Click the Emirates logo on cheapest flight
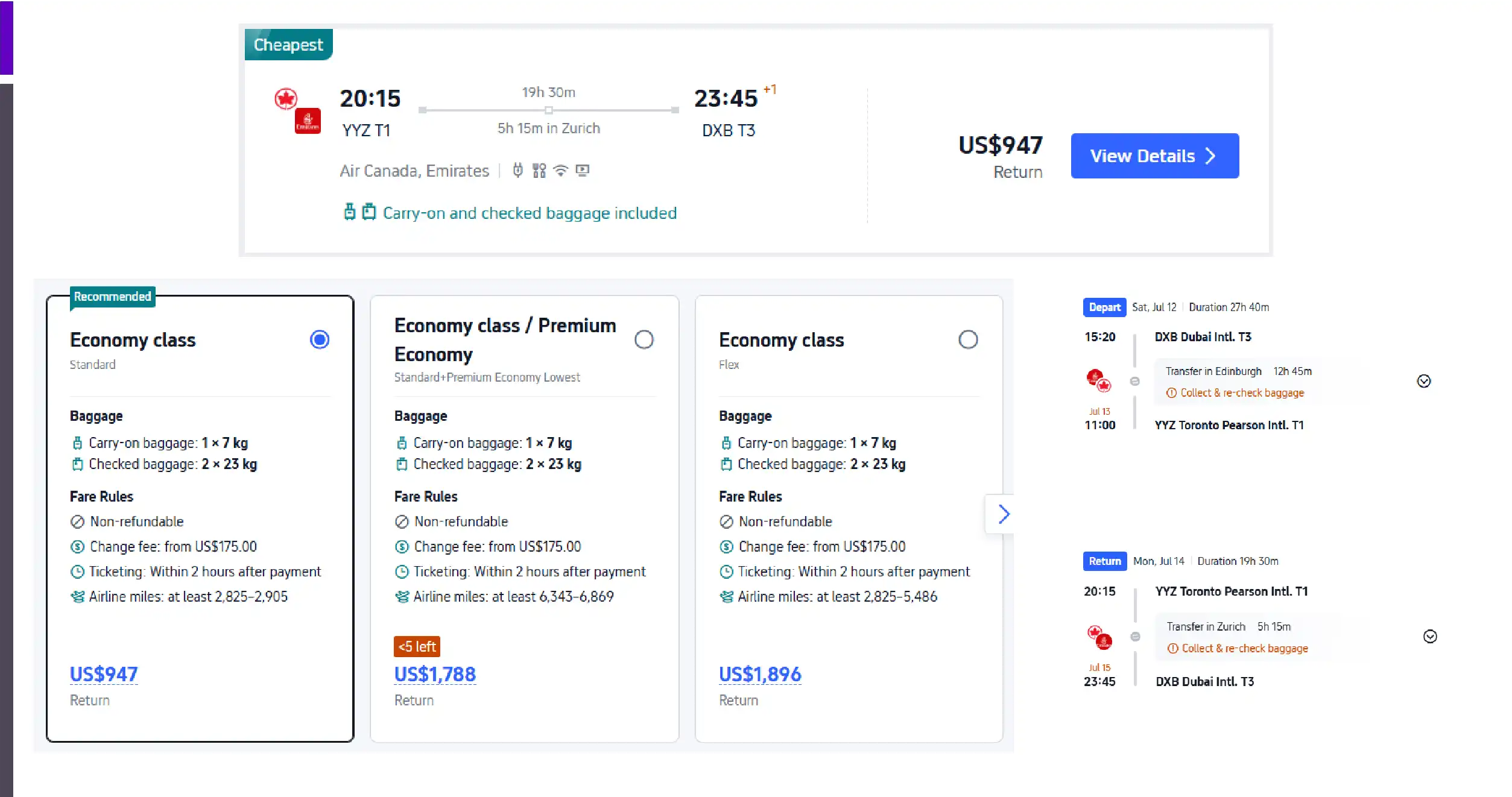Viewport: 1512px width, 797px height. [308, 121]
